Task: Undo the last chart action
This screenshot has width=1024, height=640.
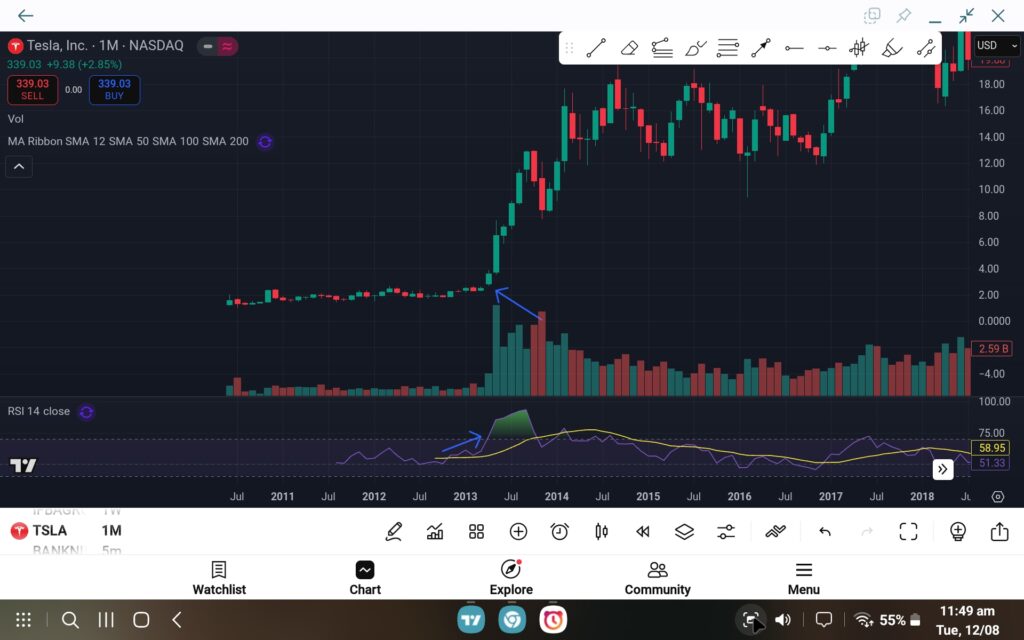Action: (825, 532)
